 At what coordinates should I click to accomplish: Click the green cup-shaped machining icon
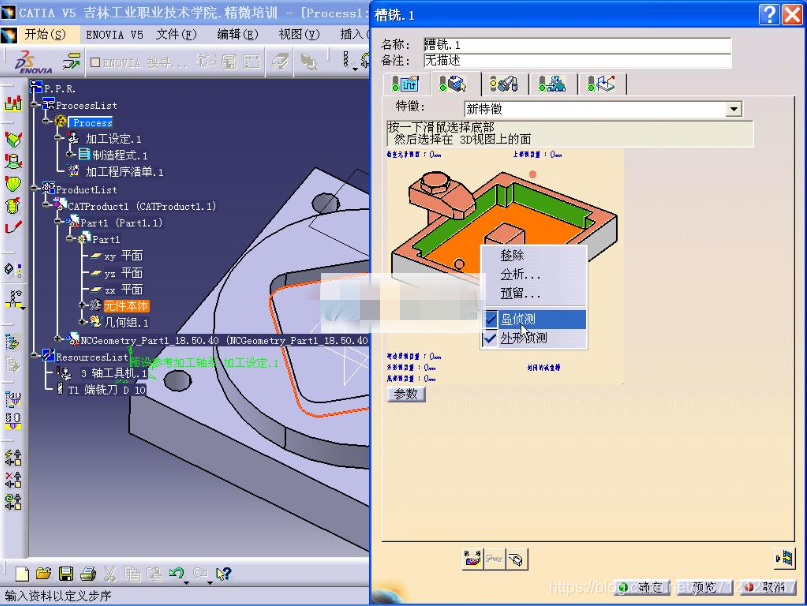[x=13, y=205]
